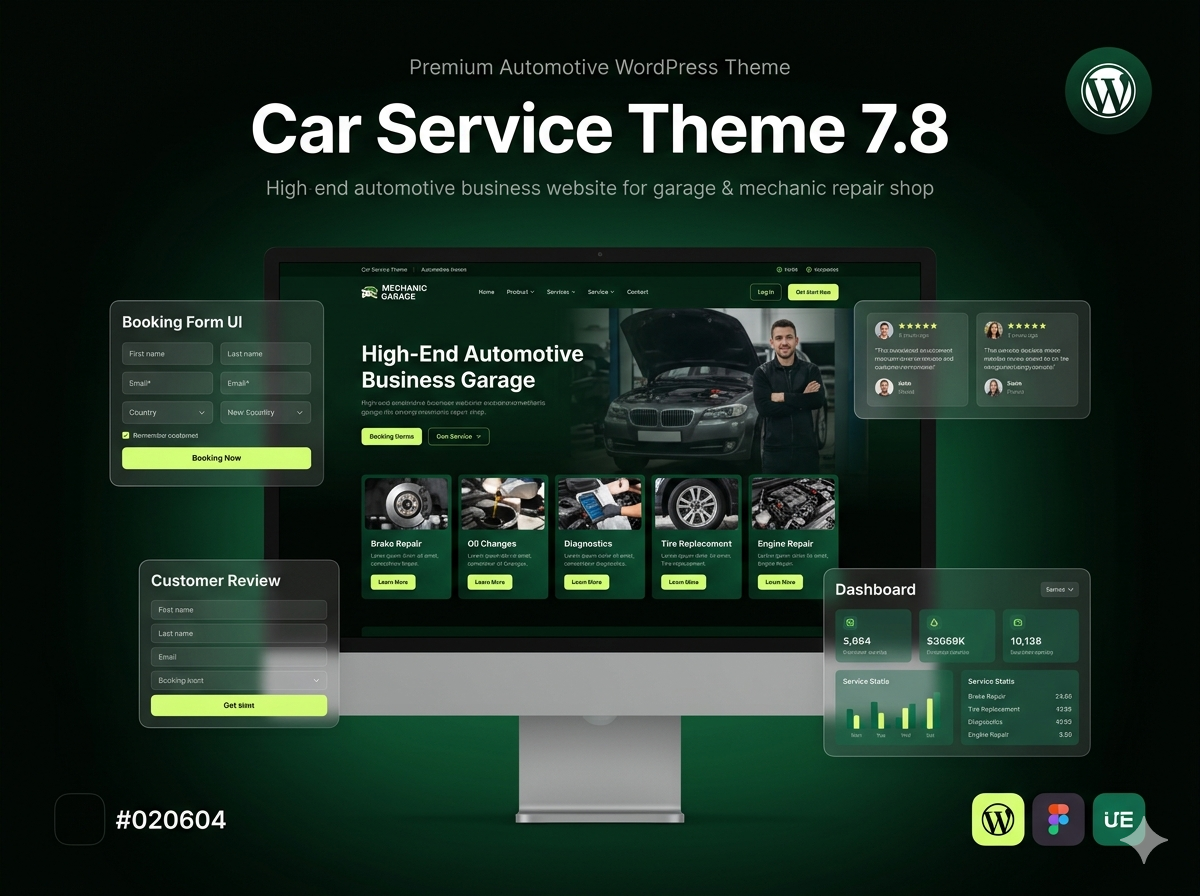The height and width of the screenshot is (896, 1200).
Task: Open Contact in site navigation
Action: point(637,292)
